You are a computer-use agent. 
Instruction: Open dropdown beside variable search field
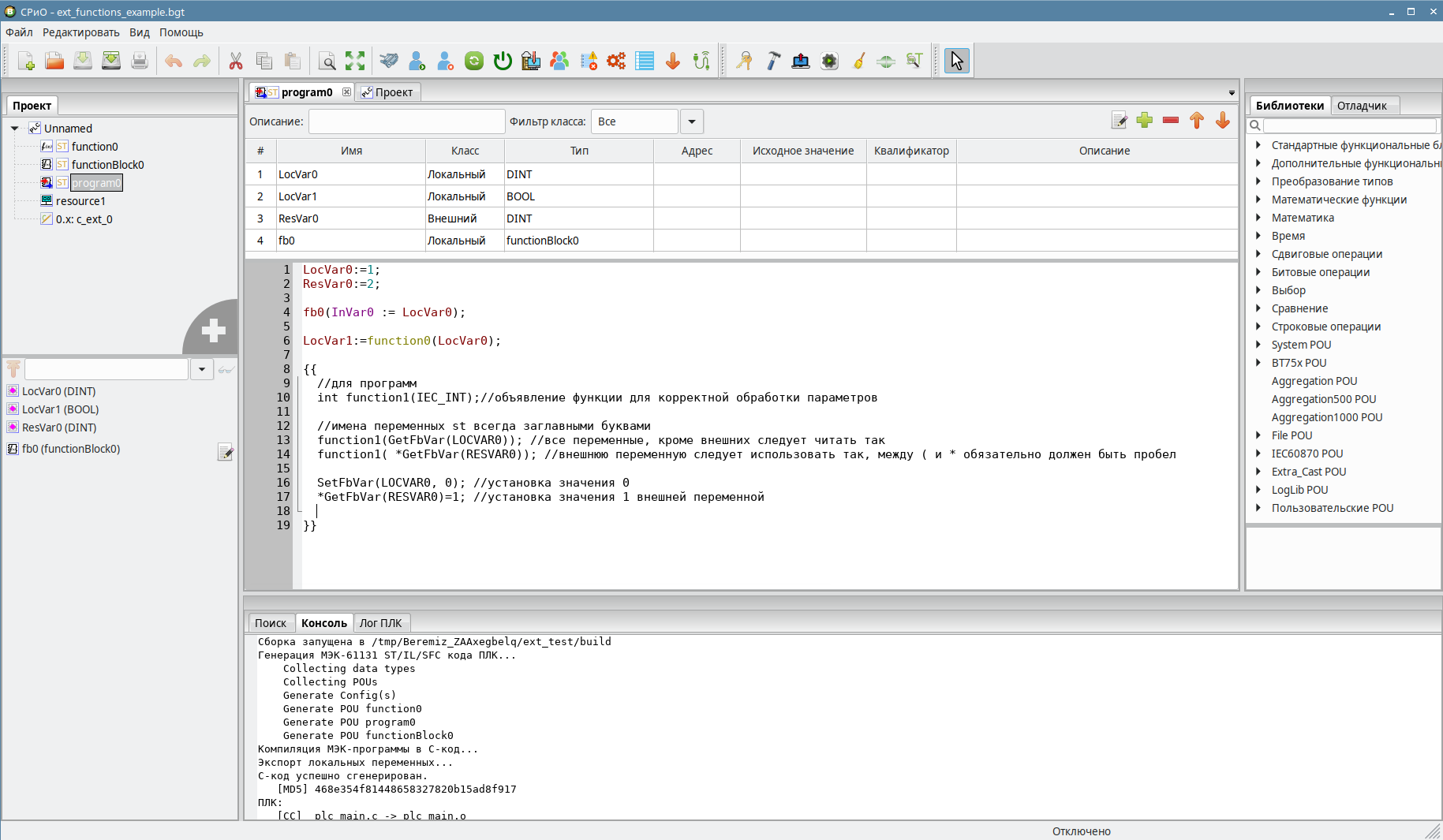pos(202,369)
